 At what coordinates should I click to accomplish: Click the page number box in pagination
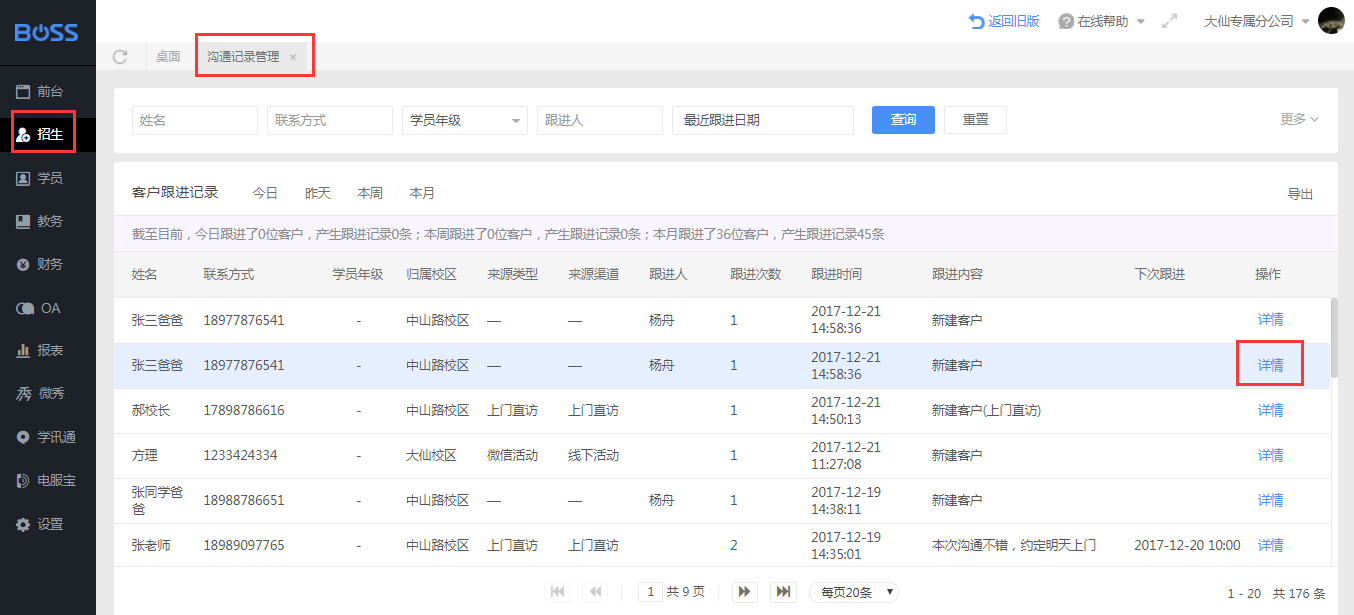650,592
